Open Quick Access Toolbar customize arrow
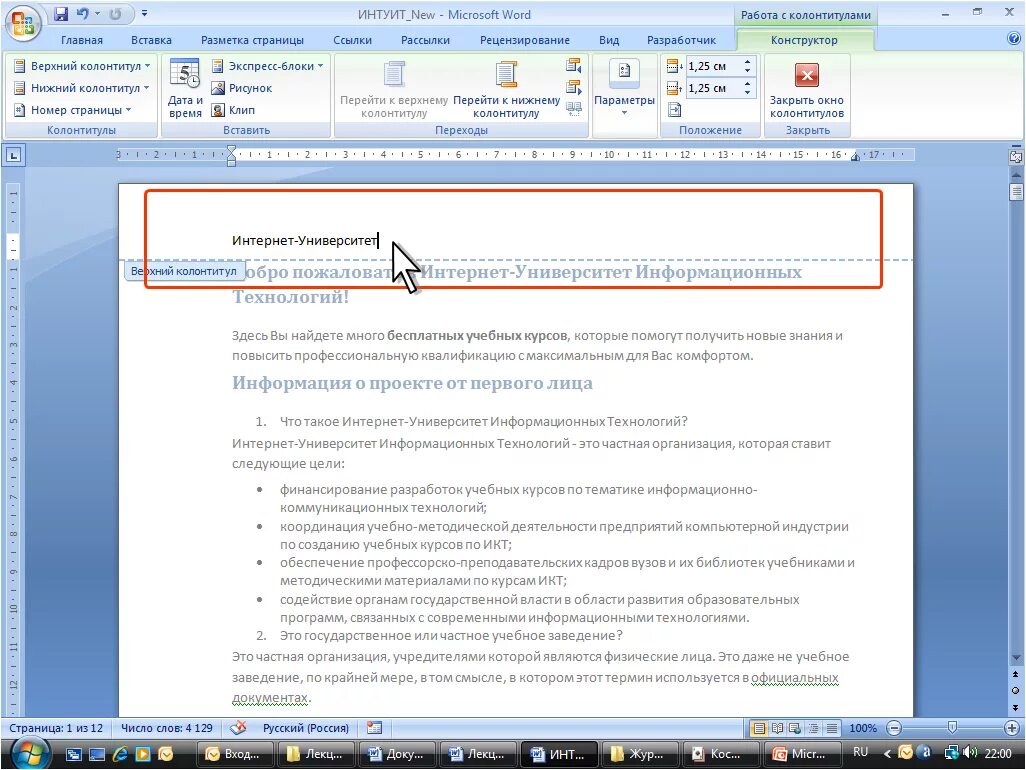 pyautogui.click(x=145, y=14)
